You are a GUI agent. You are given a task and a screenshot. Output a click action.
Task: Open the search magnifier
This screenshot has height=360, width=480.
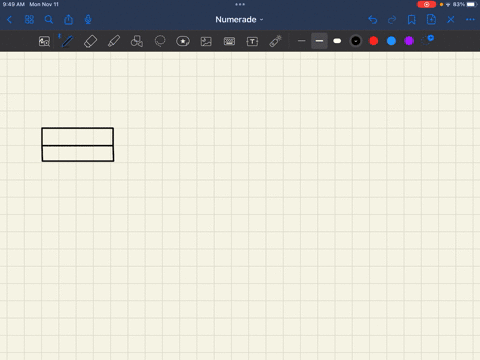click(x=49, y=20)
